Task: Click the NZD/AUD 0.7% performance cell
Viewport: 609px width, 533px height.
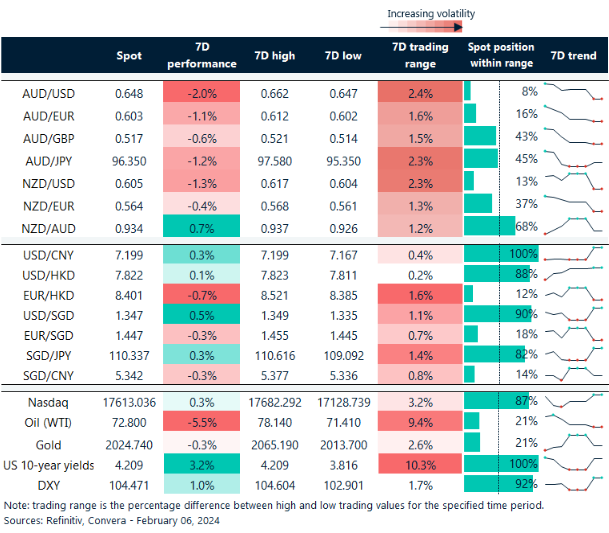Action: coord(201,225)
